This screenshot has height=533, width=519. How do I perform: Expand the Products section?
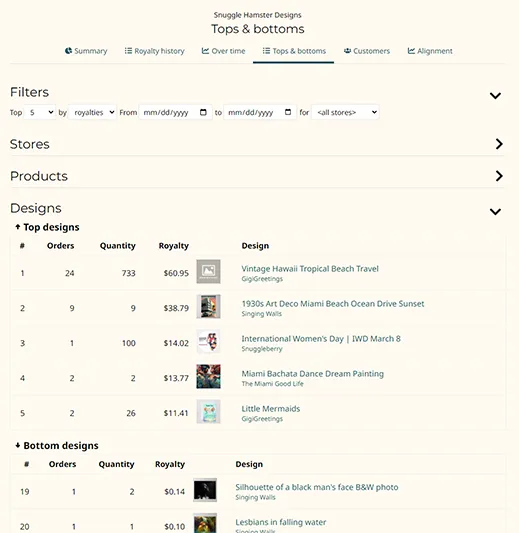[x=499, y=176]
